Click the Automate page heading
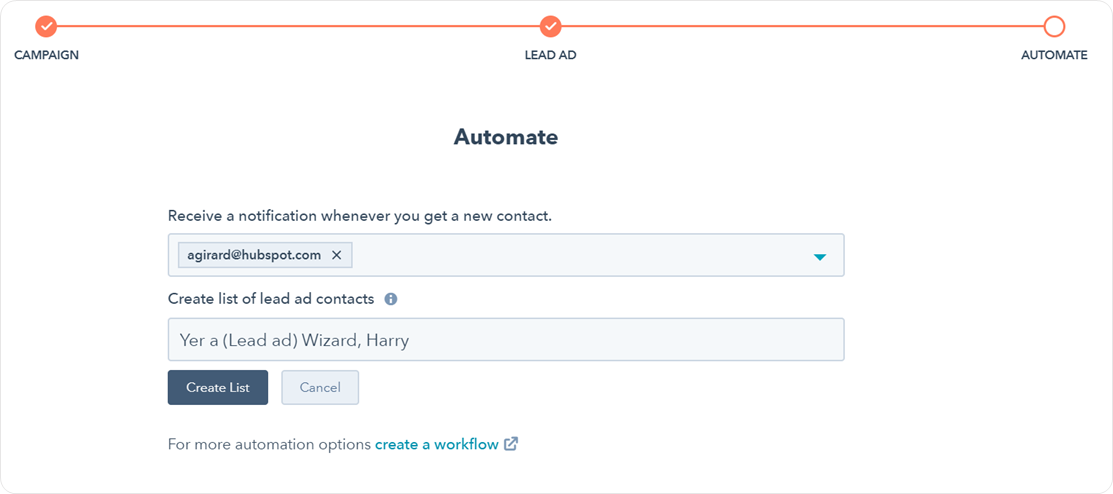Screen dimensions: 1113x494 pos(505,137)
